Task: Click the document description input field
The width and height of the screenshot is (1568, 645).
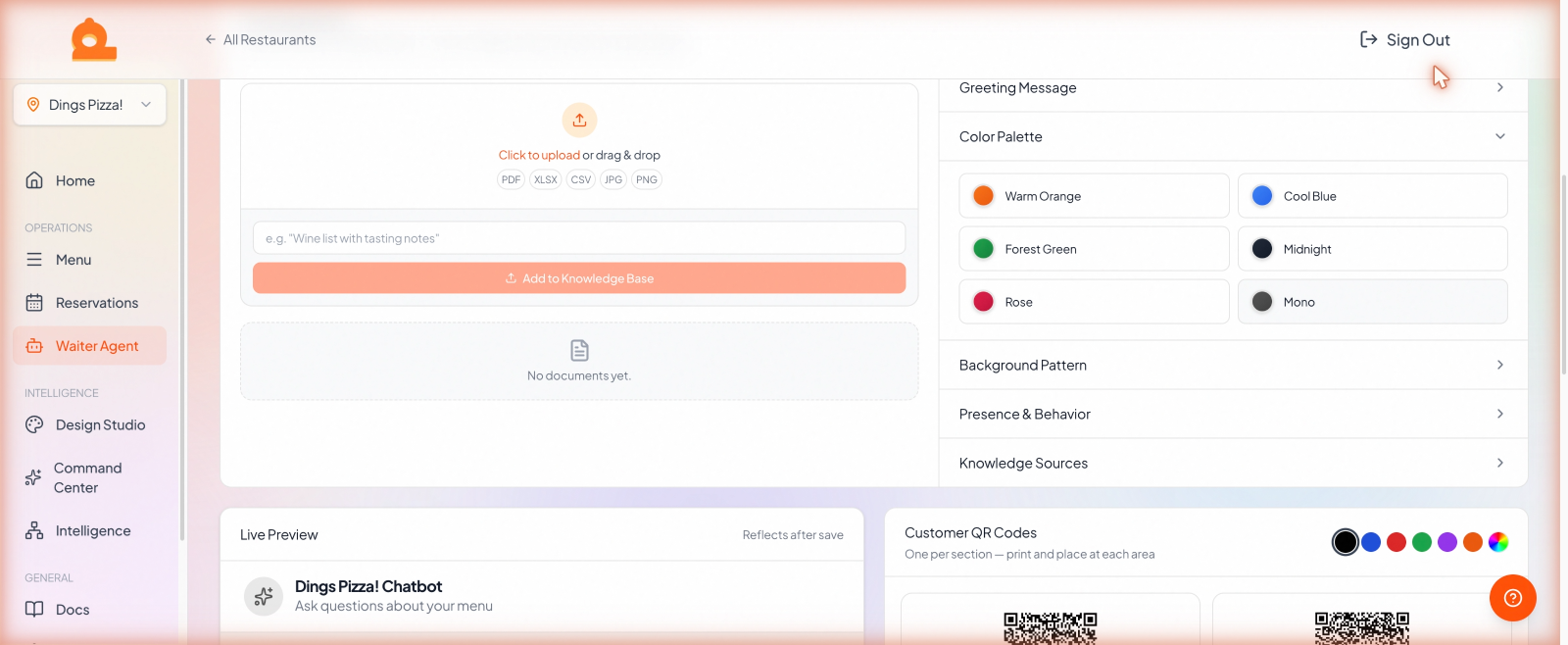Action: coord(579,238)
